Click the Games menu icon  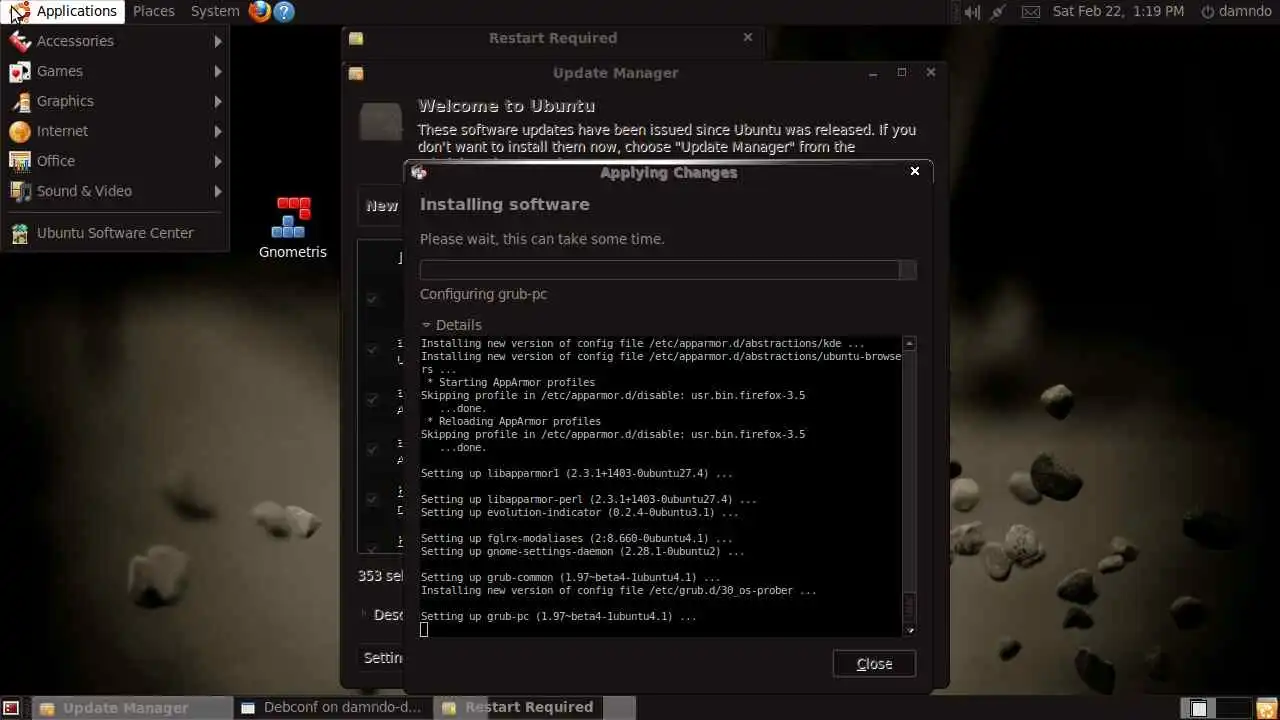click(20, 71)
